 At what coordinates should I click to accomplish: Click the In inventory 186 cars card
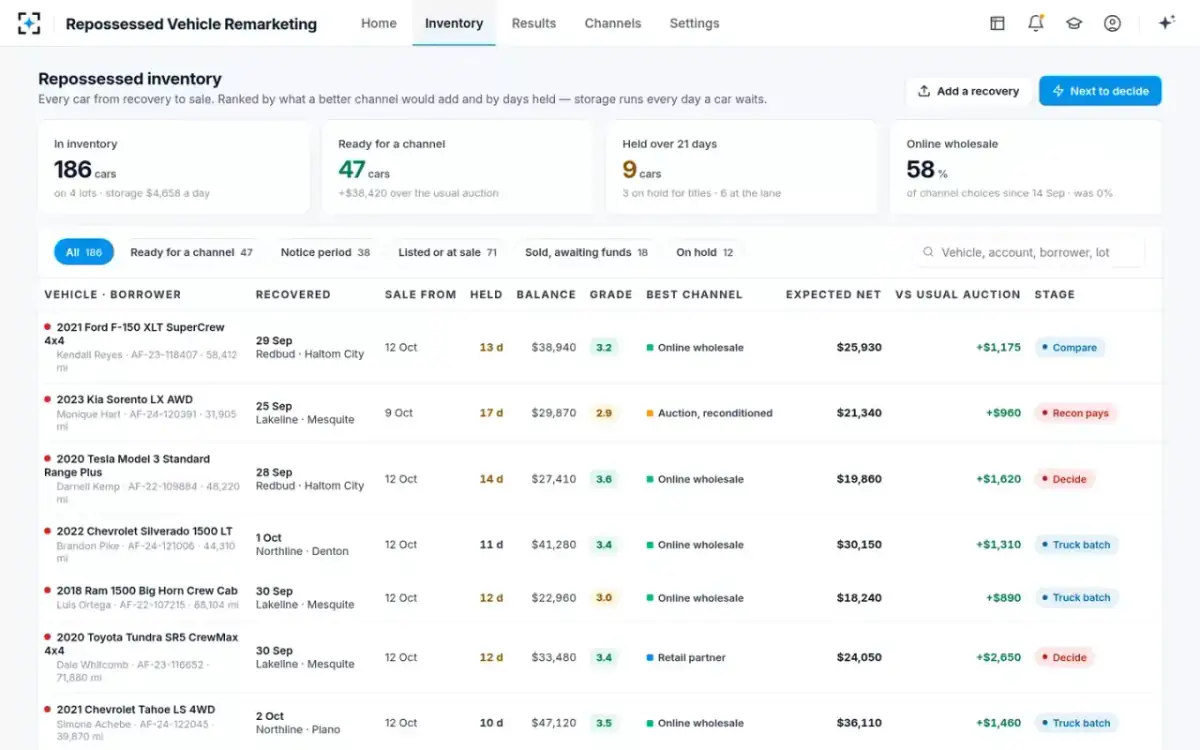coord(174,167)
